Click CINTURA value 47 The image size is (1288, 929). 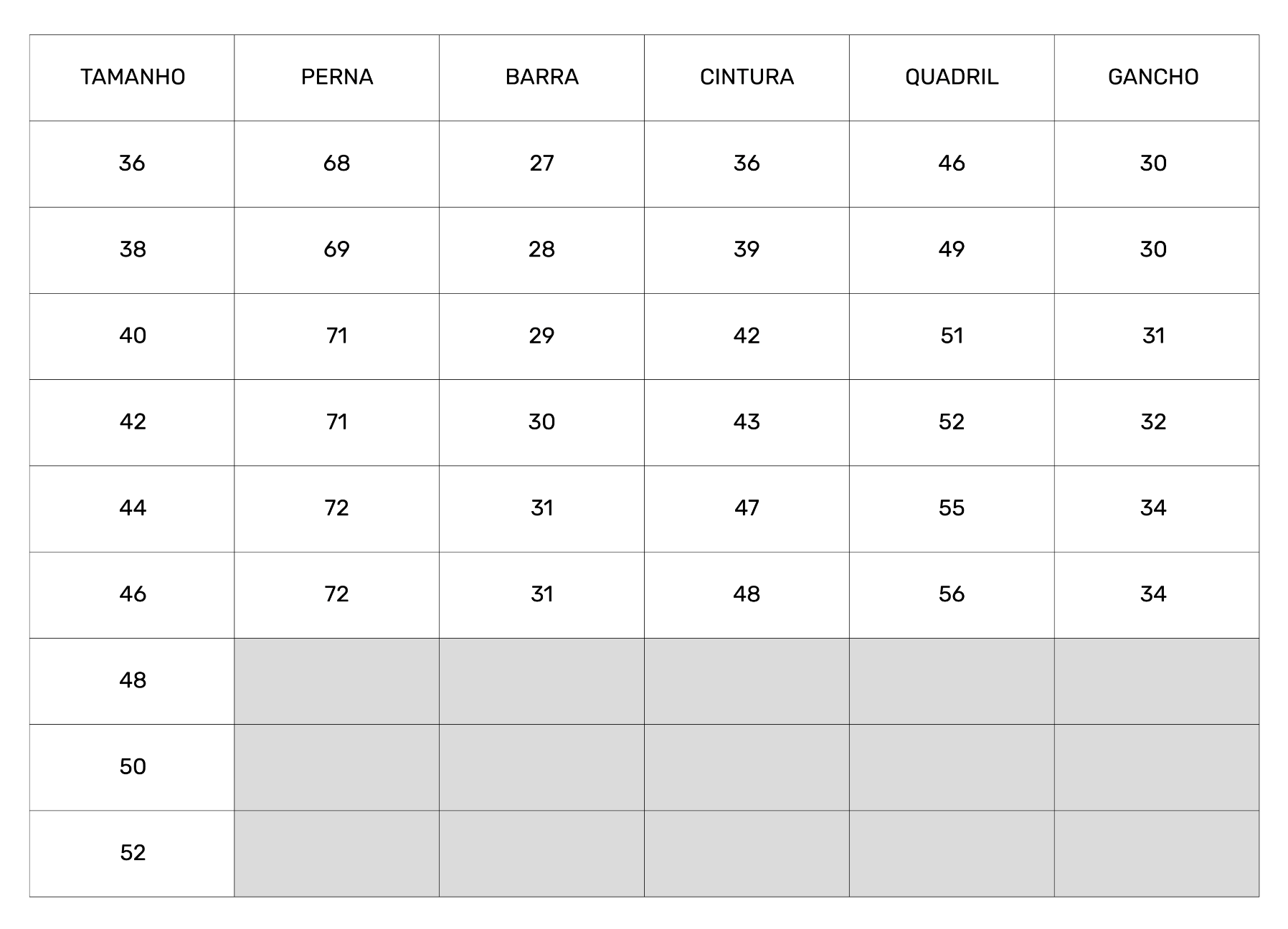click(747, 508)
